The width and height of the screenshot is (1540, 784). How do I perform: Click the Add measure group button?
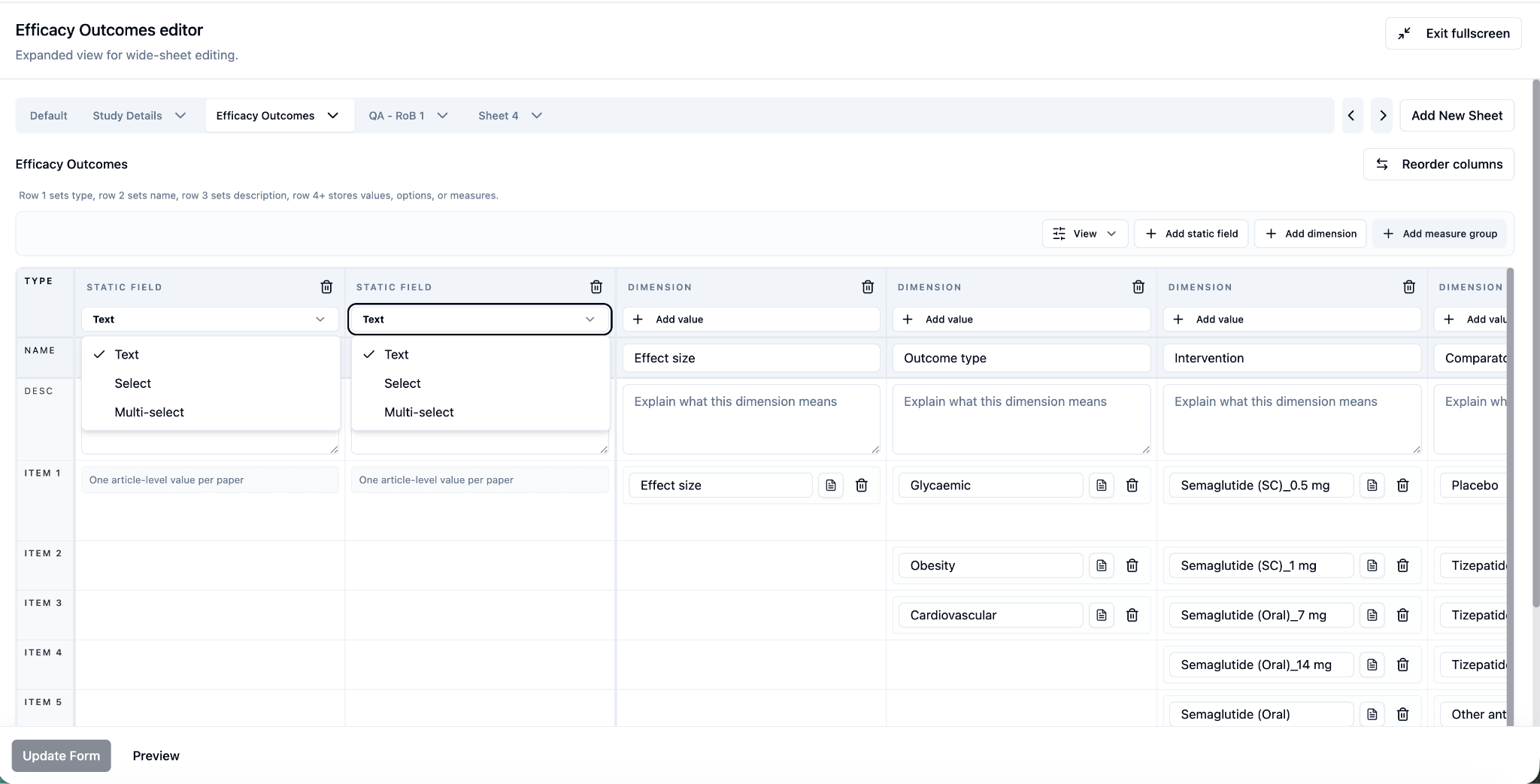pos(1439,234)
